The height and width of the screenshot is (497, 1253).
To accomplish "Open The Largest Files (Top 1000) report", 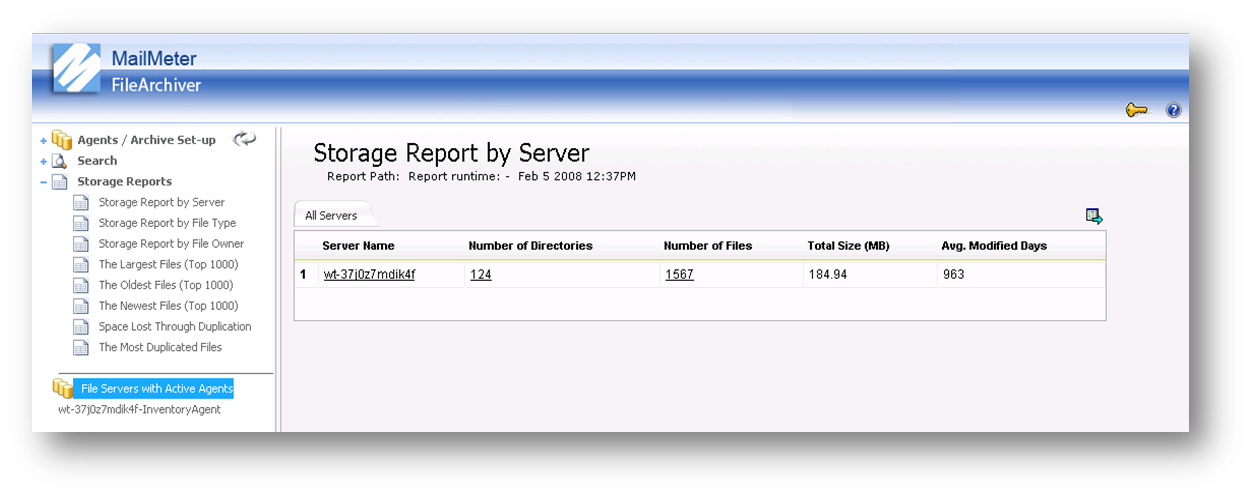I will point(168,265).
